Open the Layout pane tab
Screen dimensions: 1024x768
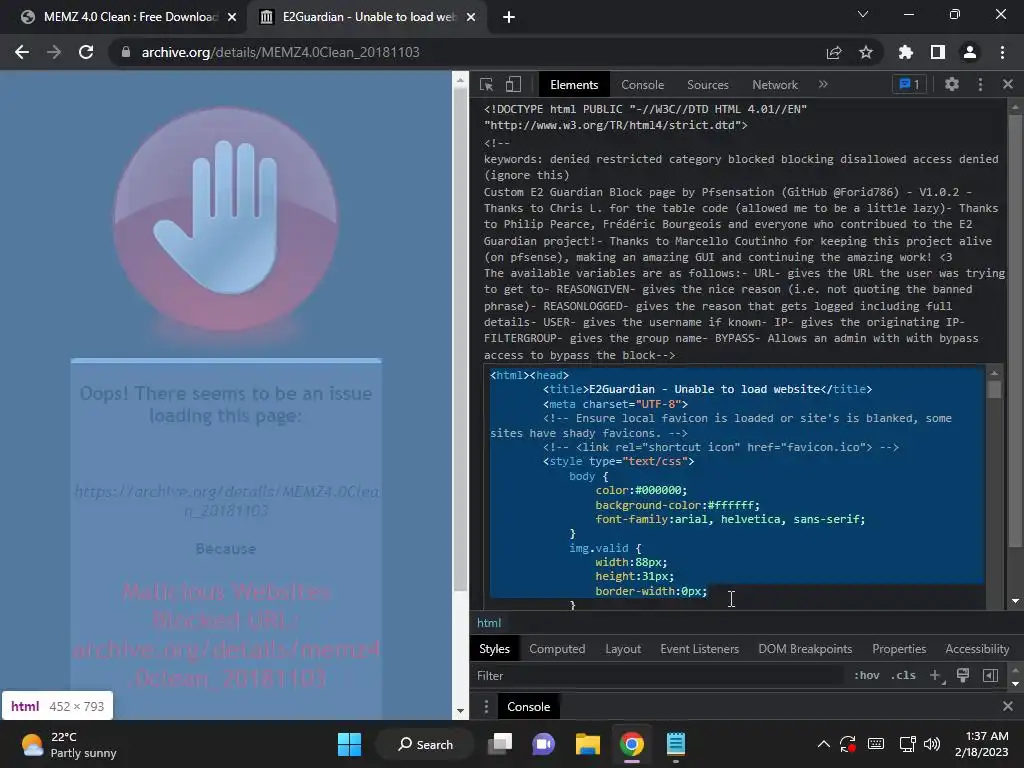coord(622,648)
